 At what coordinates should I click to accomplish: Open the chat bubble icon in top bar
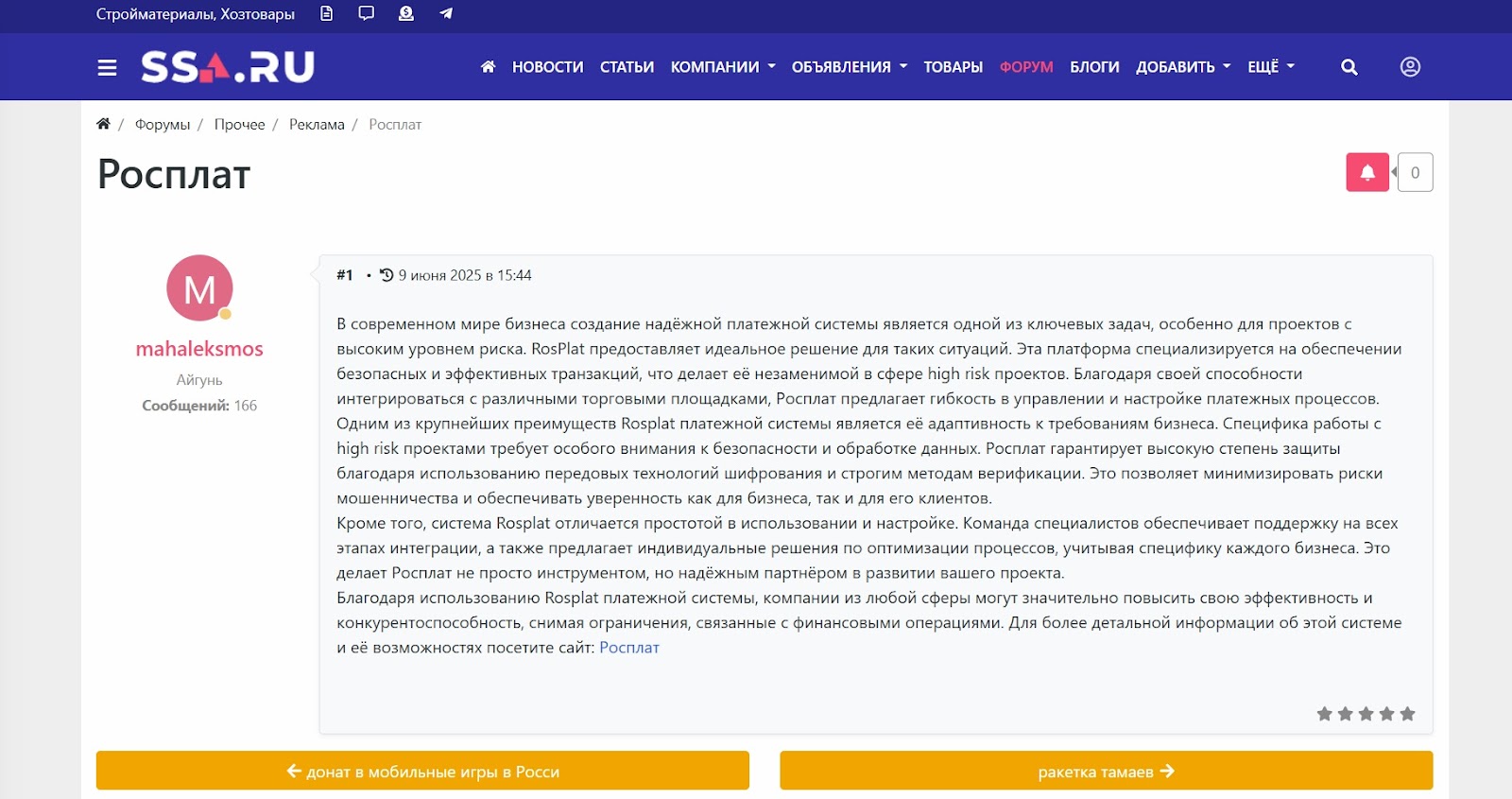click(366, 13)
